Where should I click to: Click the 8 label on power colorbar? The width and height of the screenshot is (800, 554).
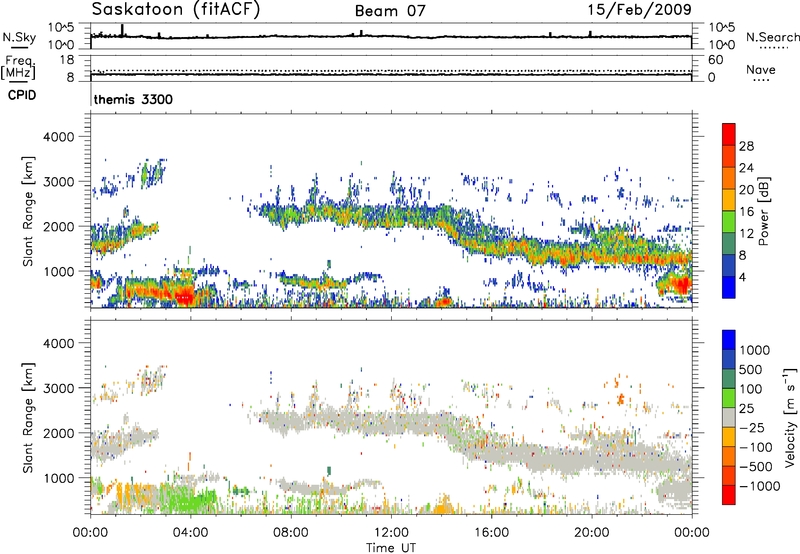pos(743,256)
